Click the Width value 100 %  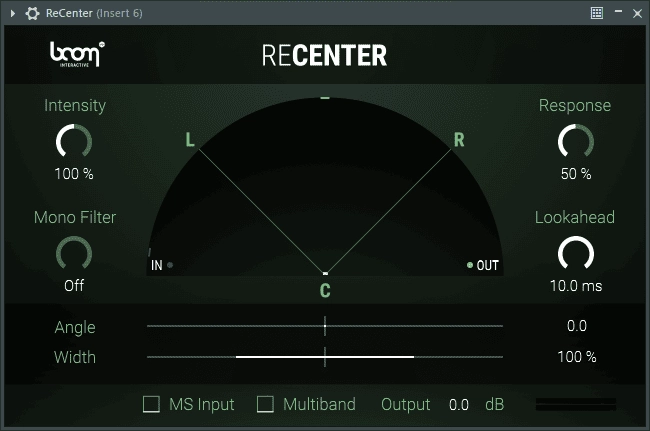point(577,356)
